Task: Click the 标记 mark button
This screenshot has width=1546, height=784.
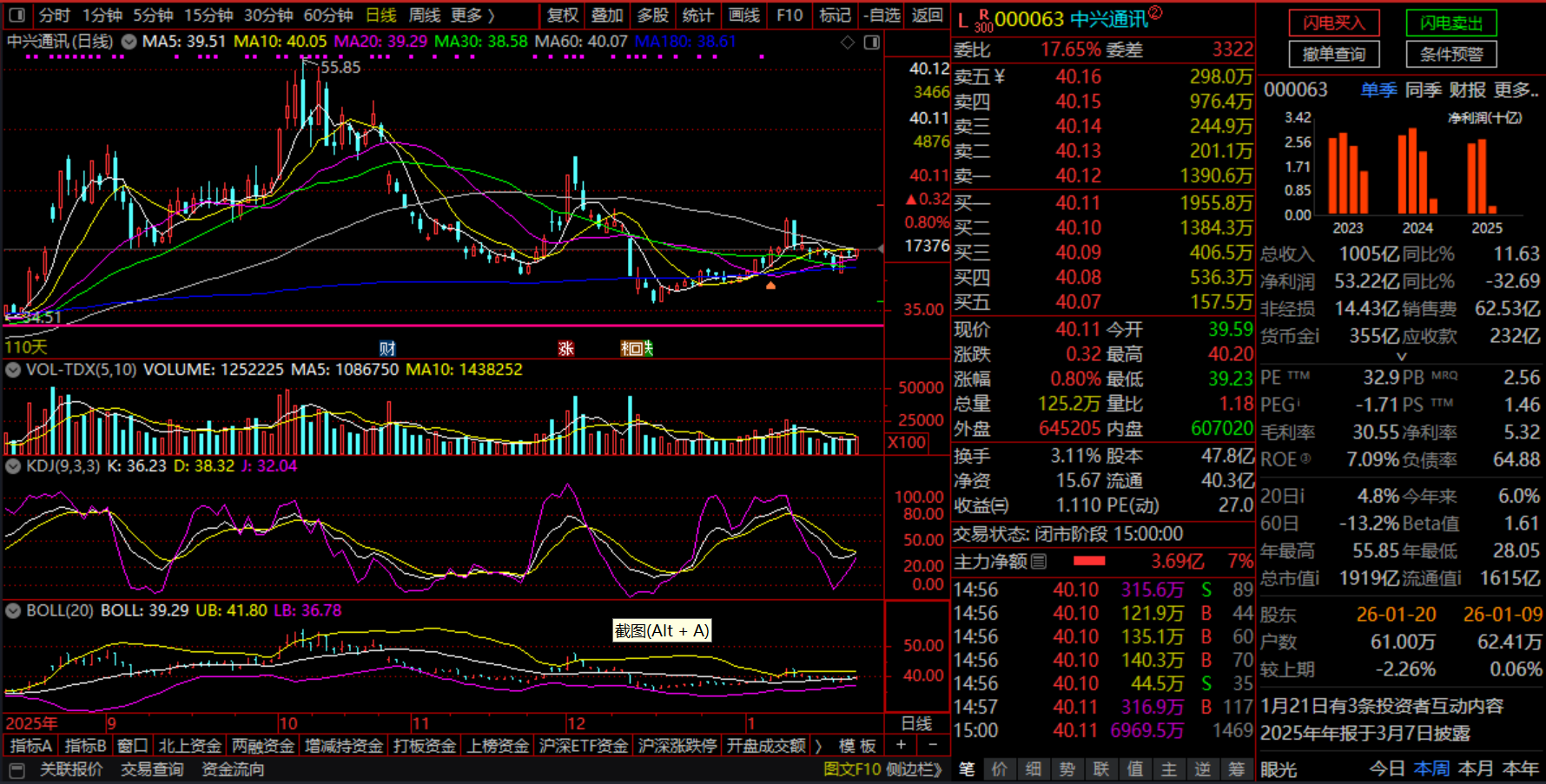Action: pyautogui.click(x=836, y=15)
